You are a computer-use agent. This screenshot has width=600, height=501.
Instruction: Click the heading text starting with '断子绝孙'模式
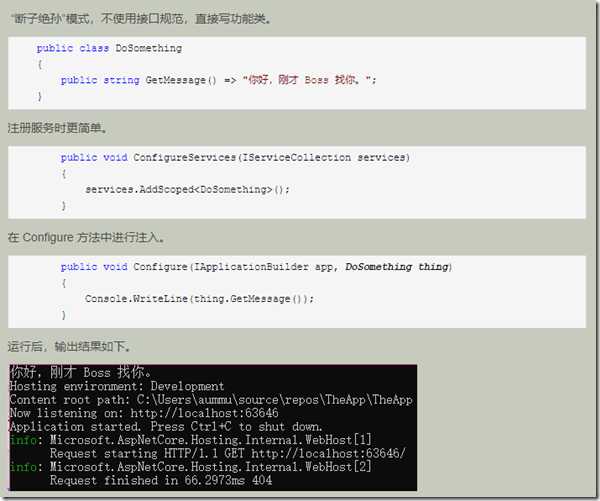pos(140,19)
